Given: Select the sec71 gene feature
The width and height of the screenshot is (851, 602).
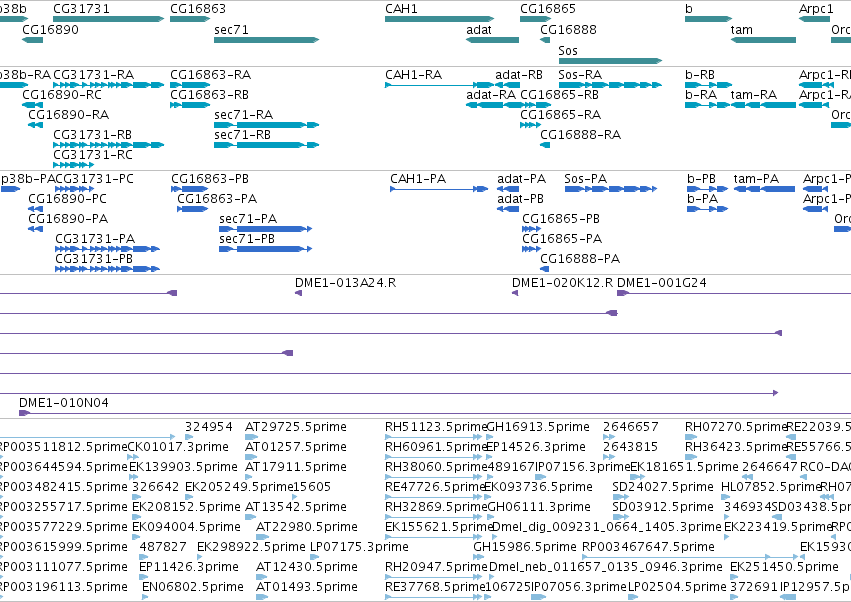Looking at the screenshot, I should (266, 40).
